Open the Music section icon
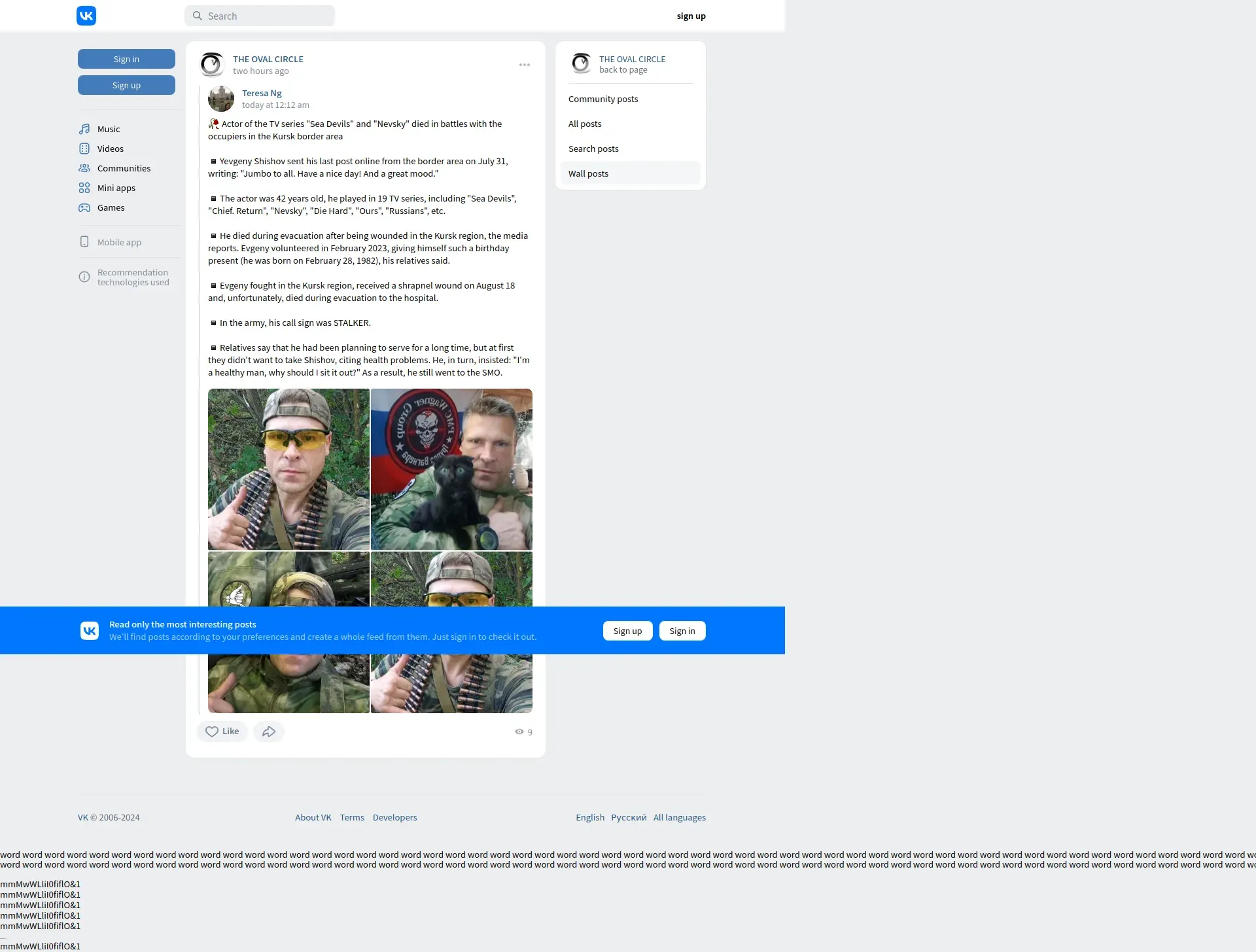Viewport: 1256px width, 952px height. click(x=84, y=129)
